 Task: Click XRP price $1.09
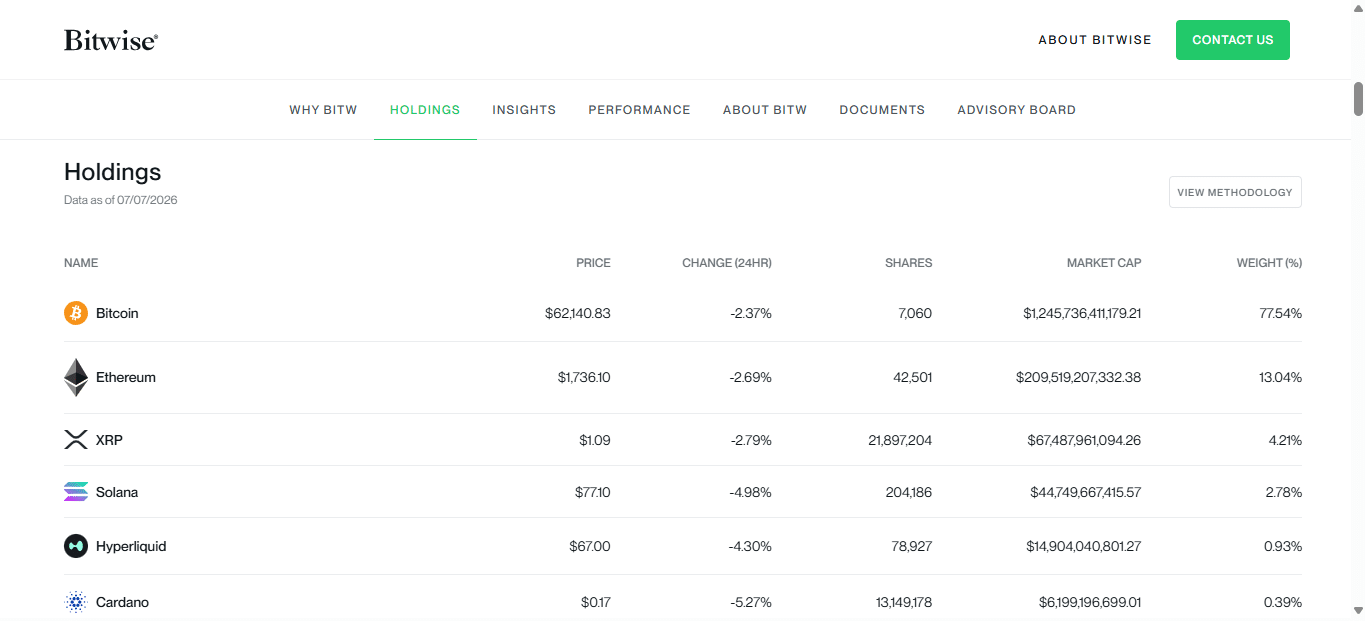pos(594,440)
